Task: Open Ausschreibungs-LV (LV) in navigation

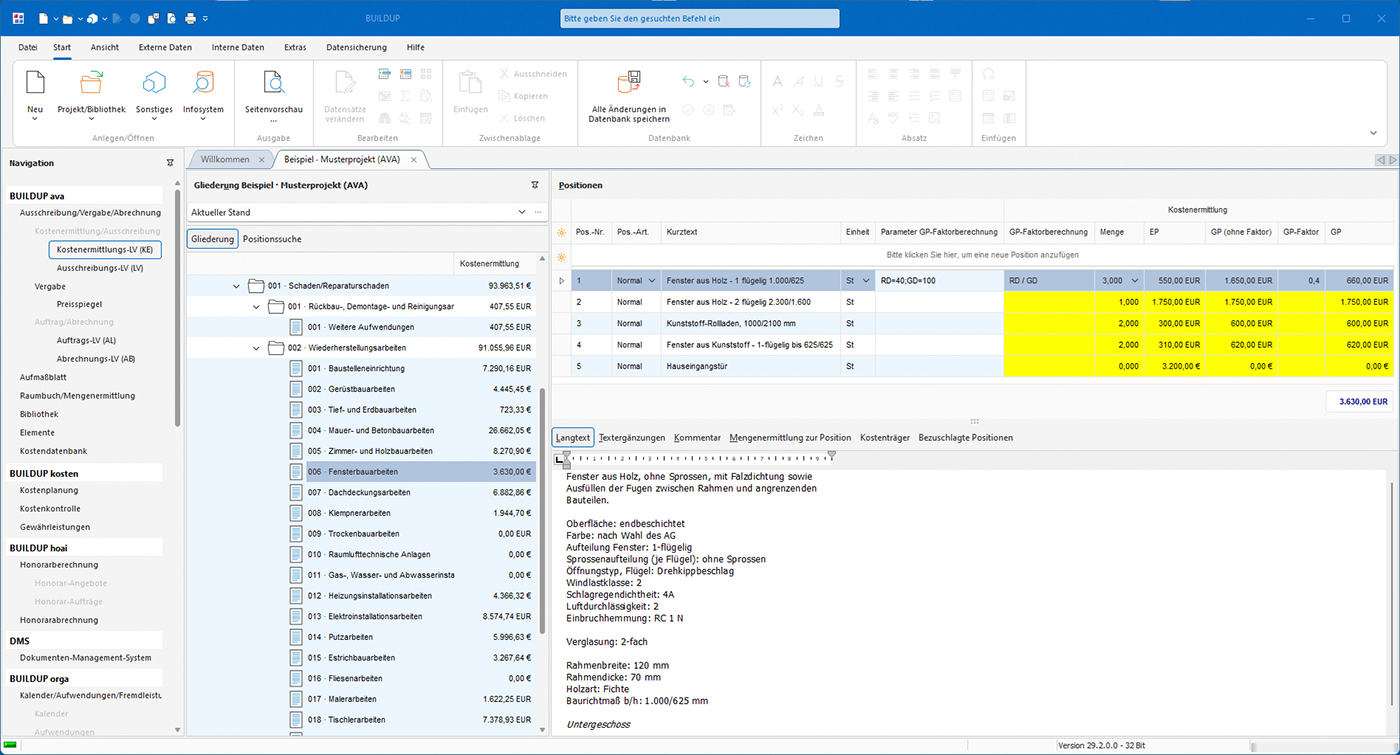Action: (x=100, y=268)
